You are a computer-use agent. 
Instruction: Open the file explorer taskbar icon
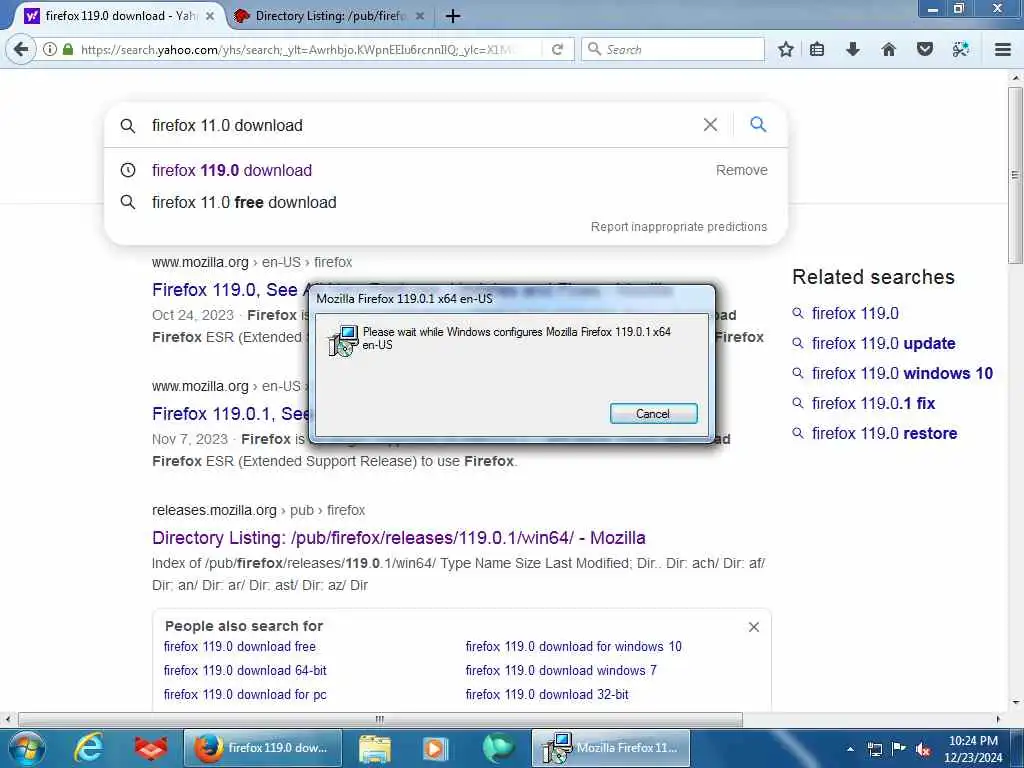[x=375, y=748]
